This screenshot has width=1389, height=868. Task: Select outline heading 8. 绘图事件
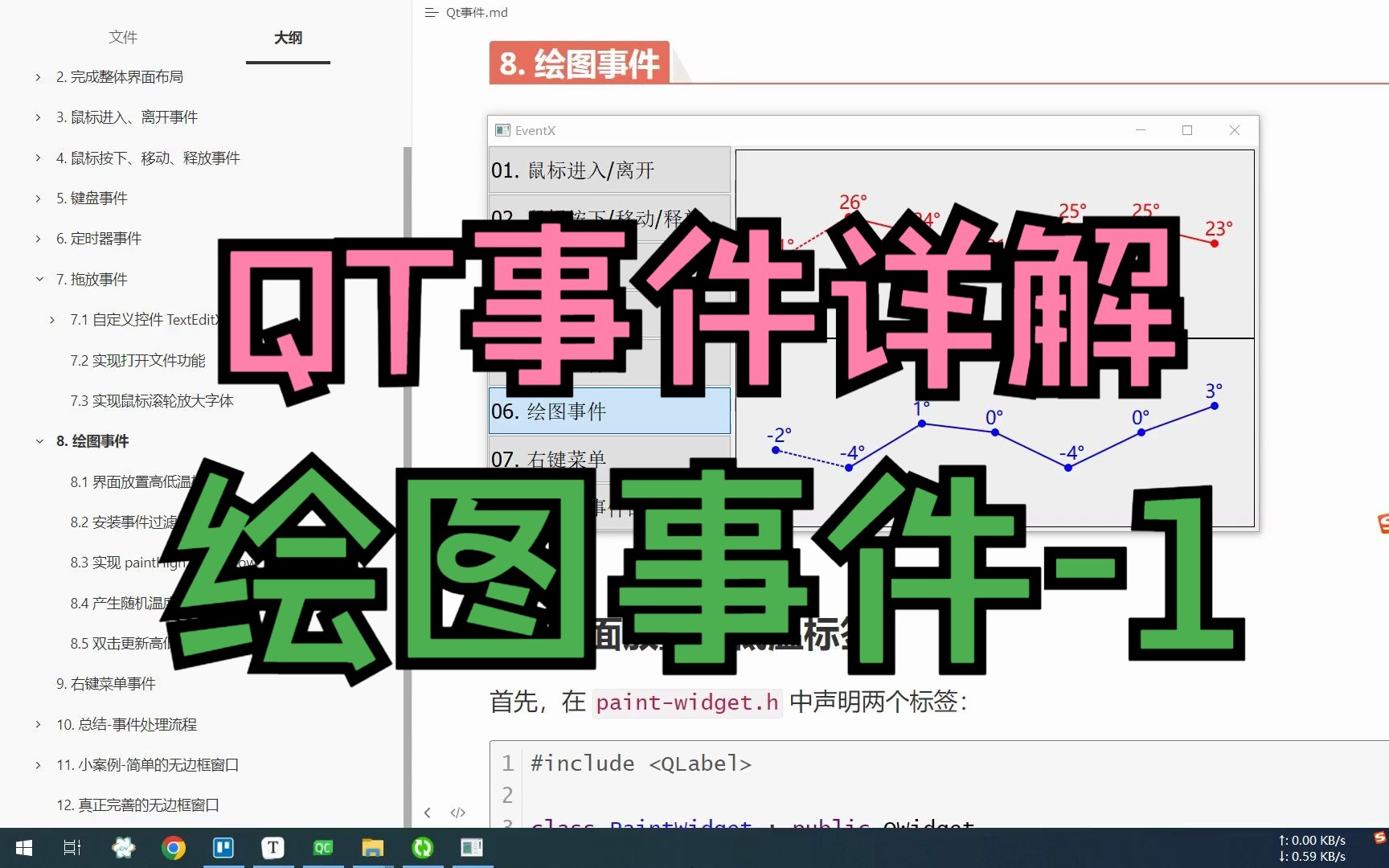coord(92,441)
